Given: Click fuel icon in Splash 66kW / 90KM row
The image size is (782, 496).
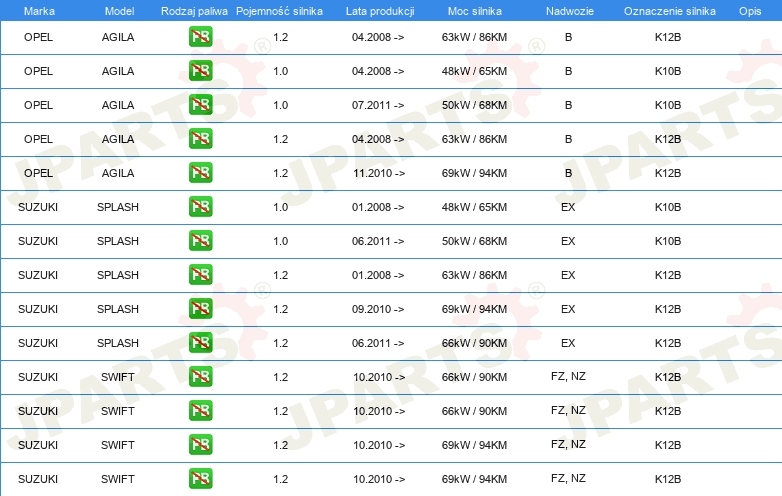Looking at the screenshot, I should [200, 342].
